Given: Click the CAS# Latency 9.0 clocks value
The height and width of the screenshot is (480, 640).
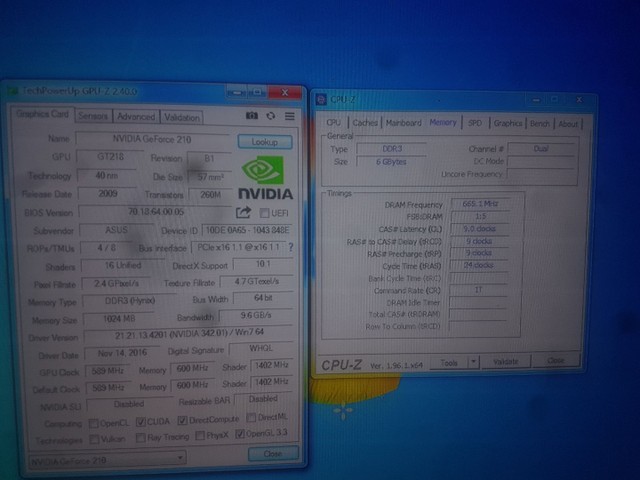Looking at the screenshot, I should (x=479, y=229).
